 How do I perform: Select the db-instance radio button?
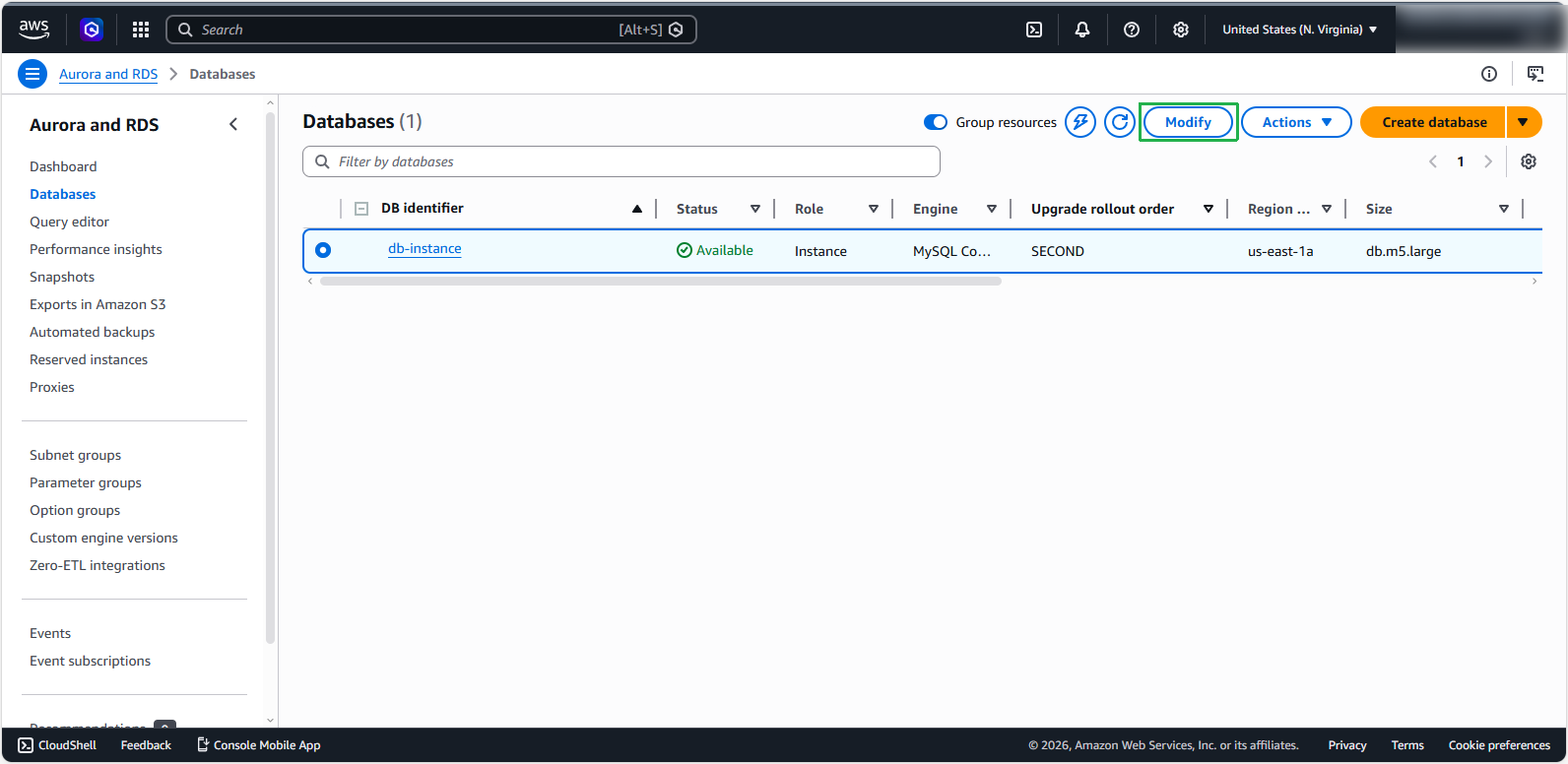point(323,250)
